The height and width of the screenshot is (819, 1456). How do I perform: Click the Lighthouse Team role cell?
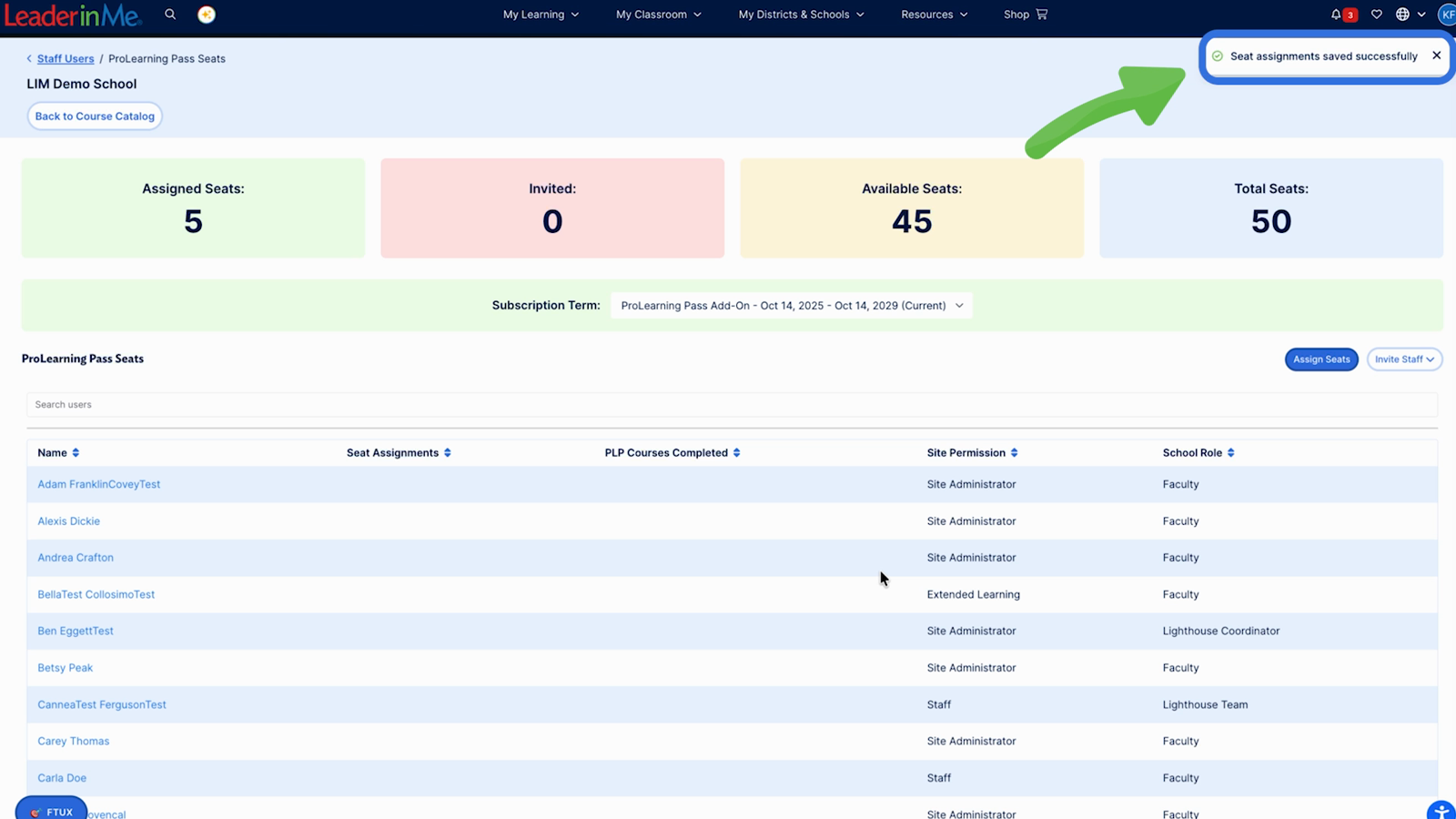coord(1205,704)
